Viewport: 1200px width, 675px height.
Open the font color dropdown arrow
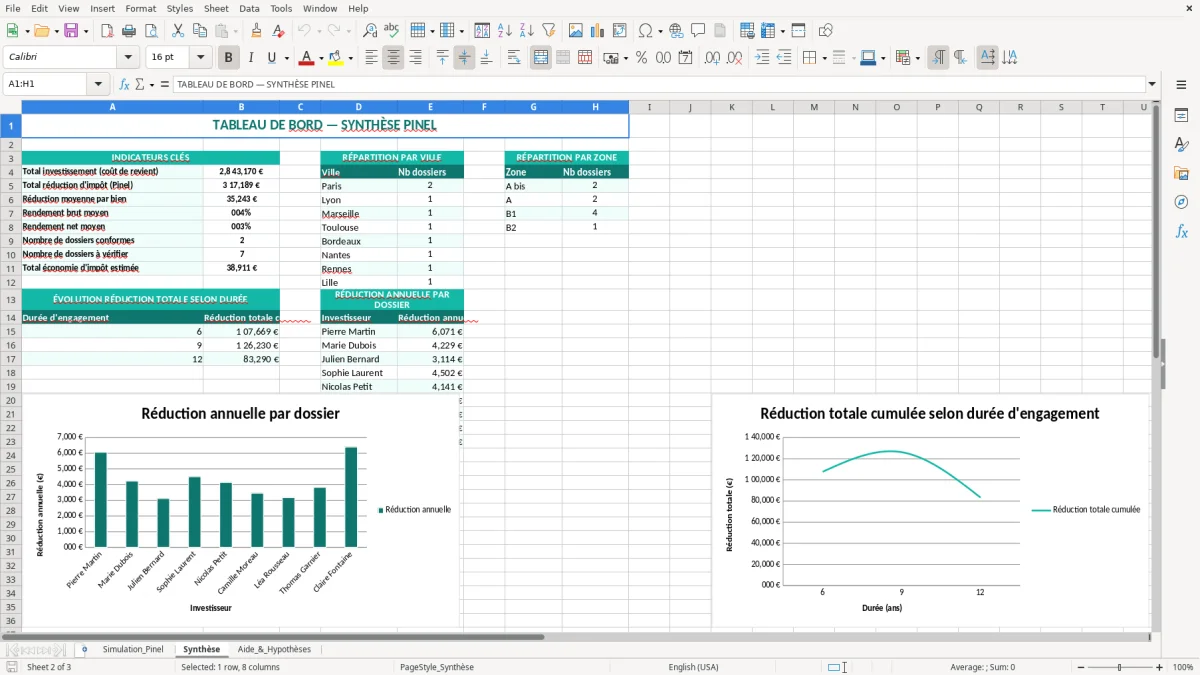[x=320, y=58]
